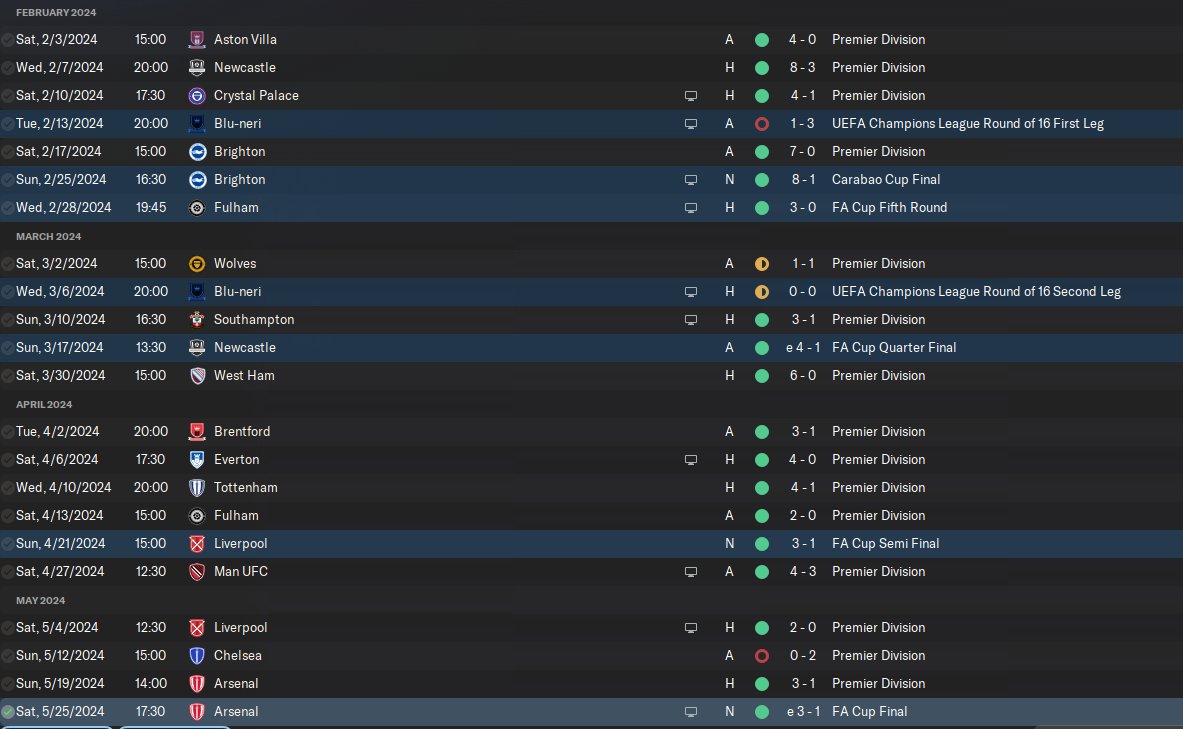
Task: Click the Southampton club badge
Action: click(197, 320)
